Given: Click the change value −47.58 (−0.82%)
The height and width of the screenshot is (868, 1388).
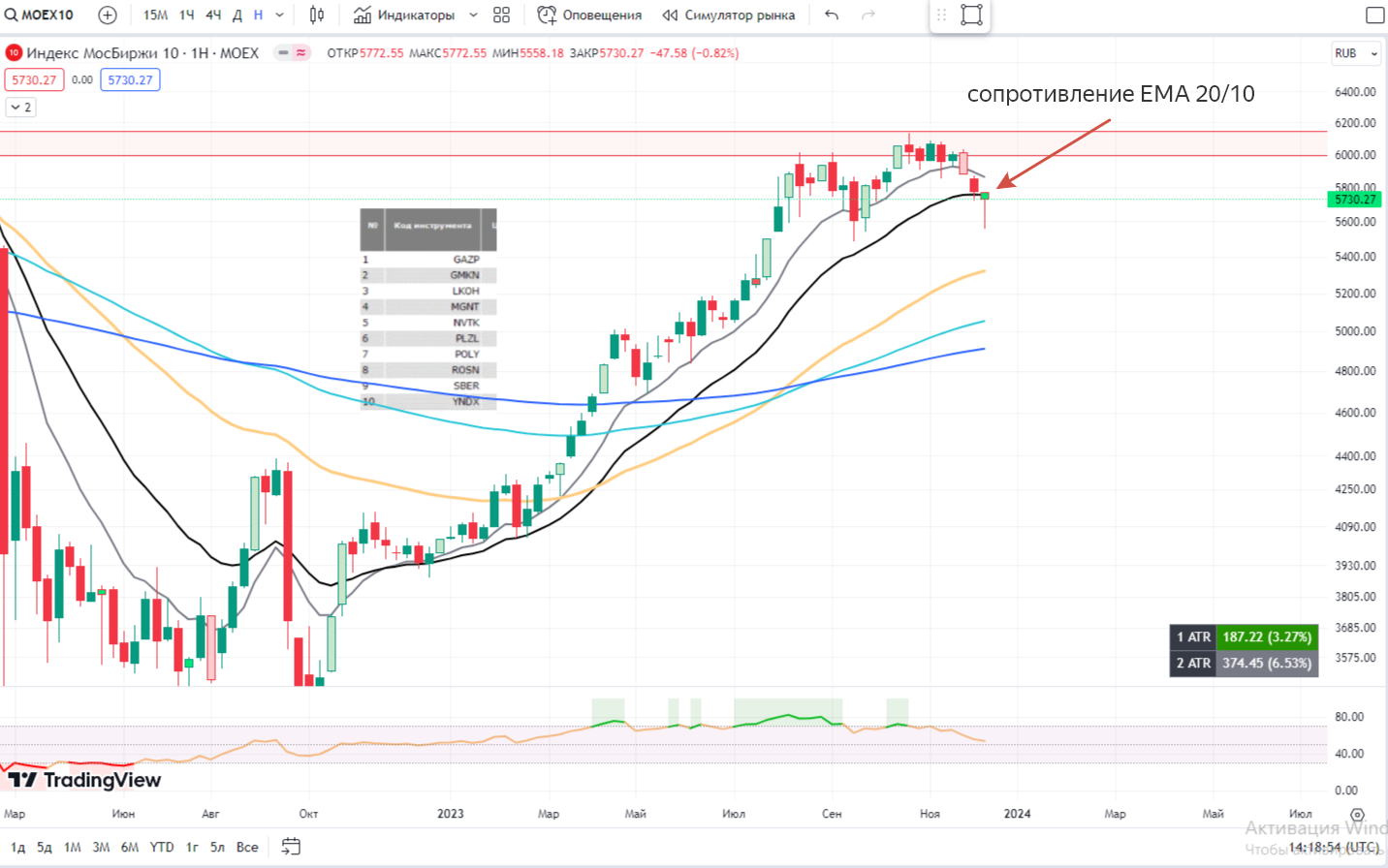Looking at the screenshot, I should 694,53.
